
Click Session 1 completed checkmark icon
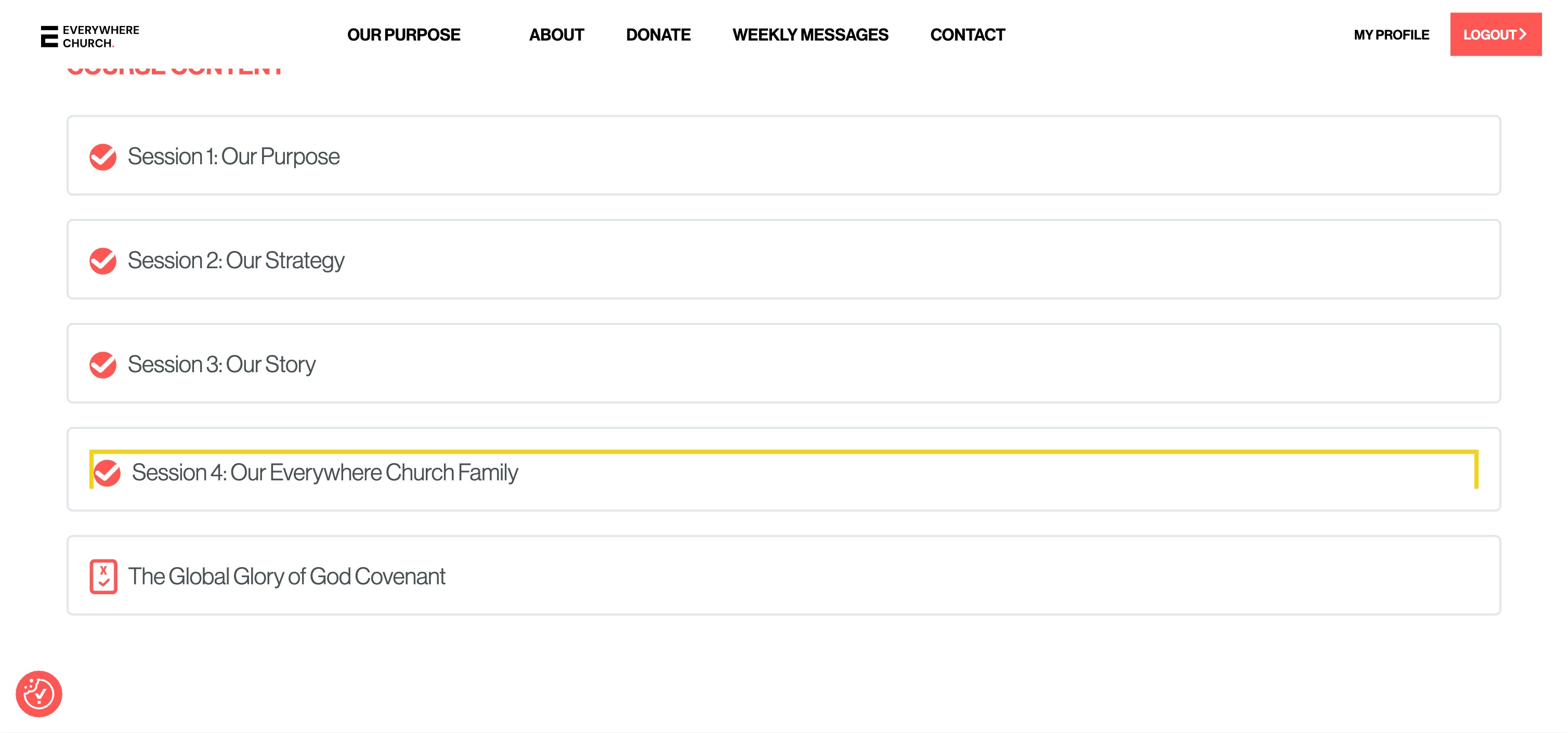[x=103, y=156]
